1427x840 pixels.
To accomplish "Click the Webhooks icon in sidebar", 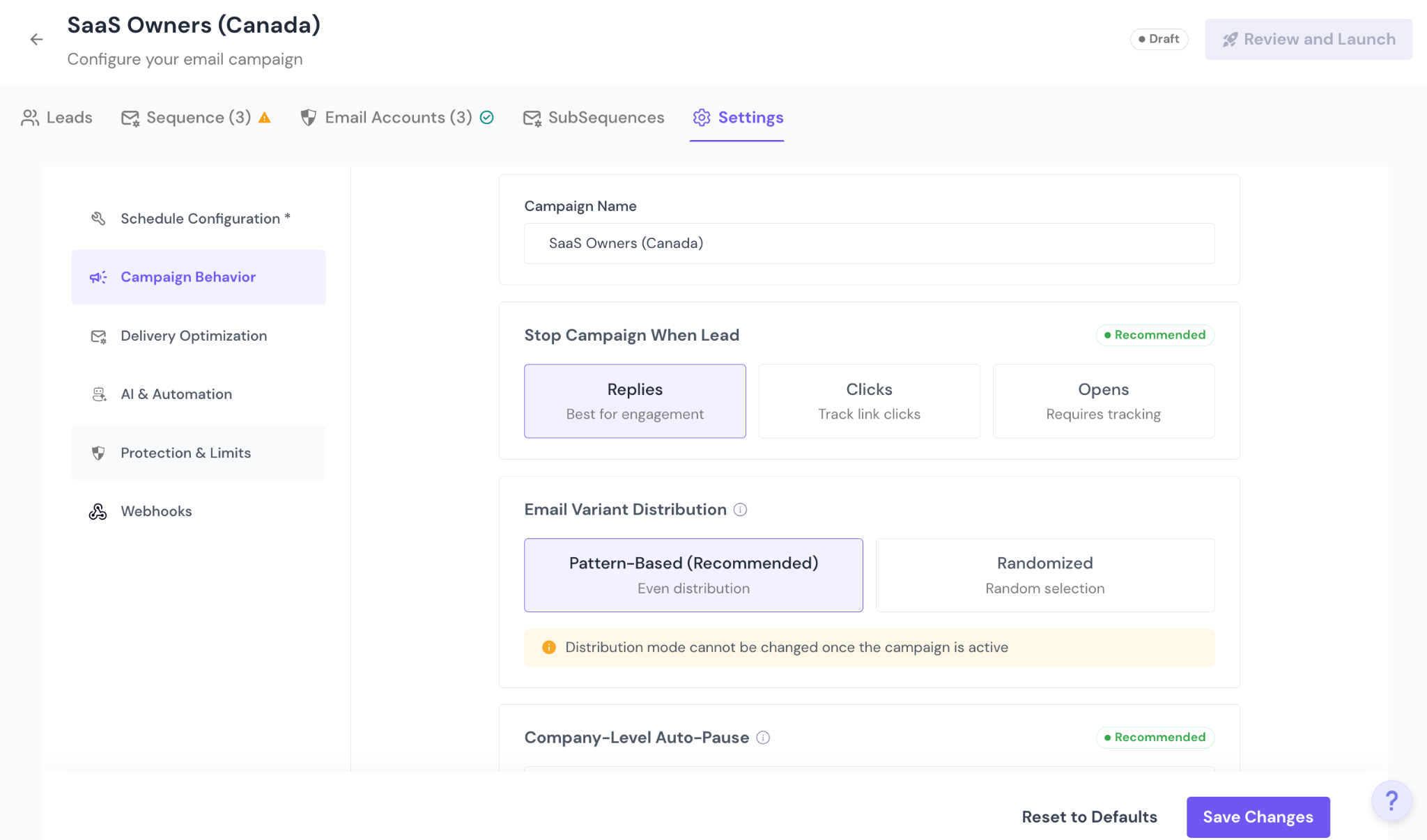I will tap(98, 511).
